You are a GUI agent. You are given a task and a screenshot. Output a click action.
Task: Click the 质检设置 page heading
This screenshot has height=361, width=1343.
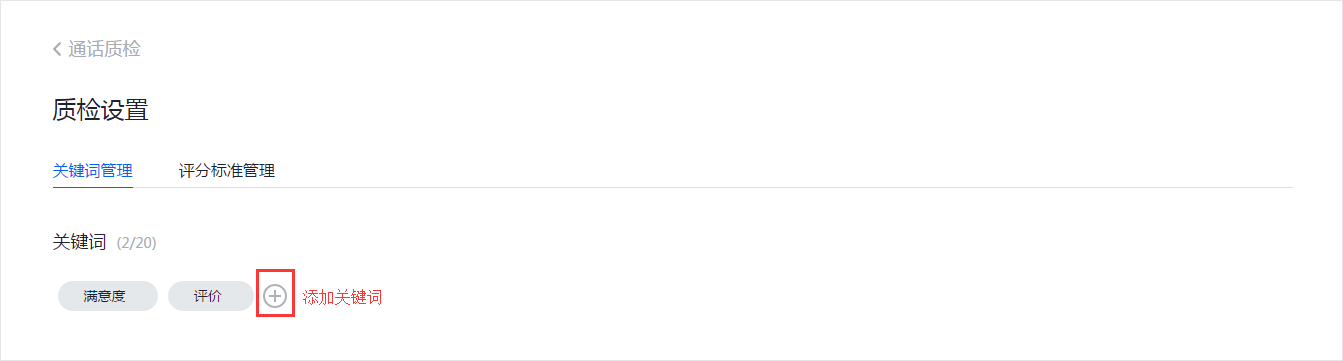coord(100,110)
